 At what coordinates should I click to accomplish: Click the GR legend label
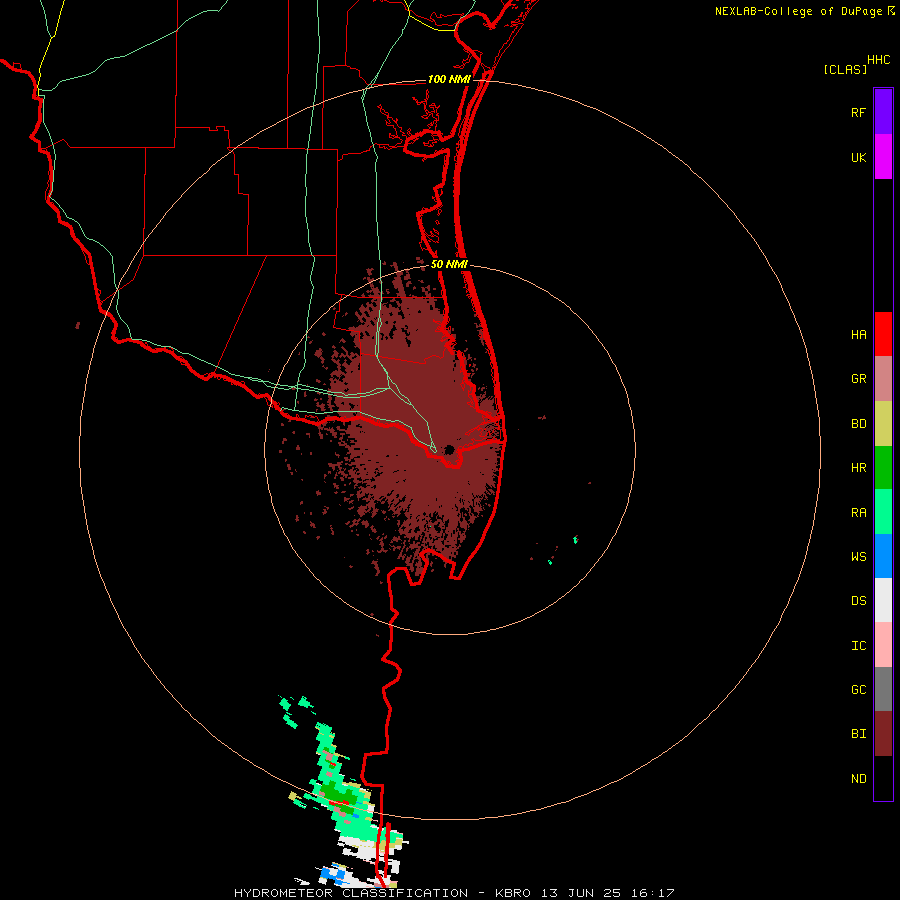coord(859,379)
